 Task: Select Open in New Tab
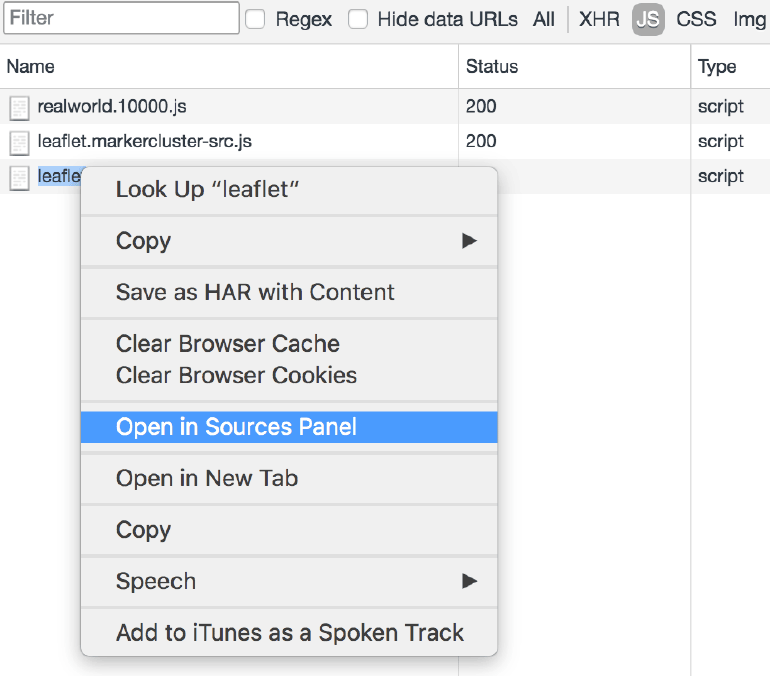[x=289, y=478]
